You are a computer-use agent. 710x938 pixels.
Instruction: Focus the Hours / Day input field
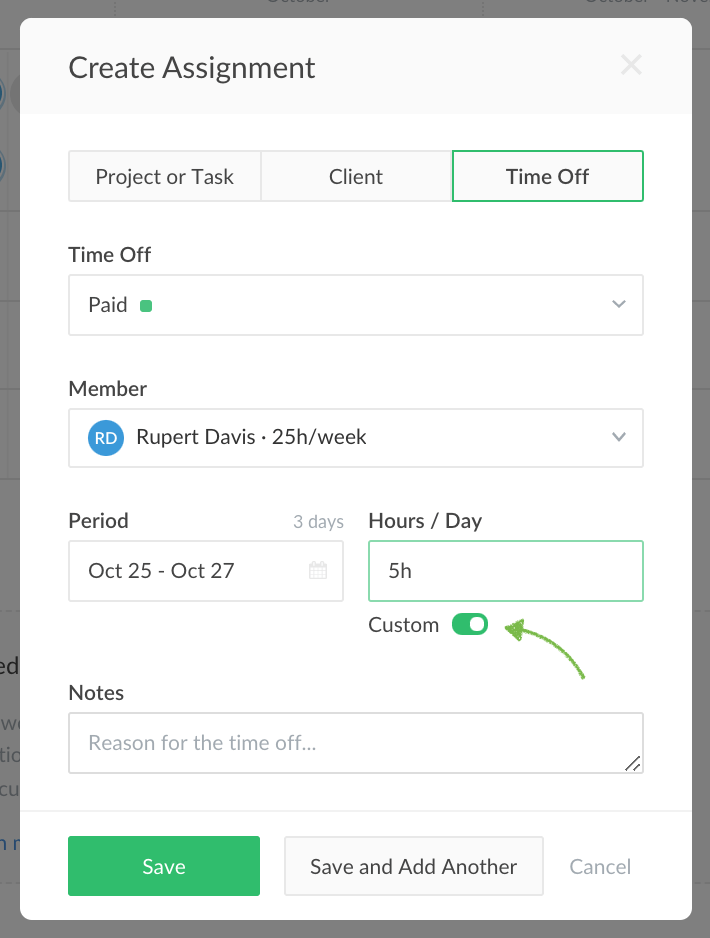(505, 571)
